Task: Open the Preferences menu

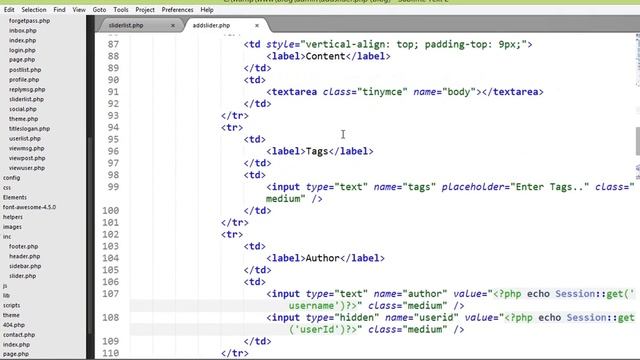Action: pyautogui.click(x=177, y=9)
